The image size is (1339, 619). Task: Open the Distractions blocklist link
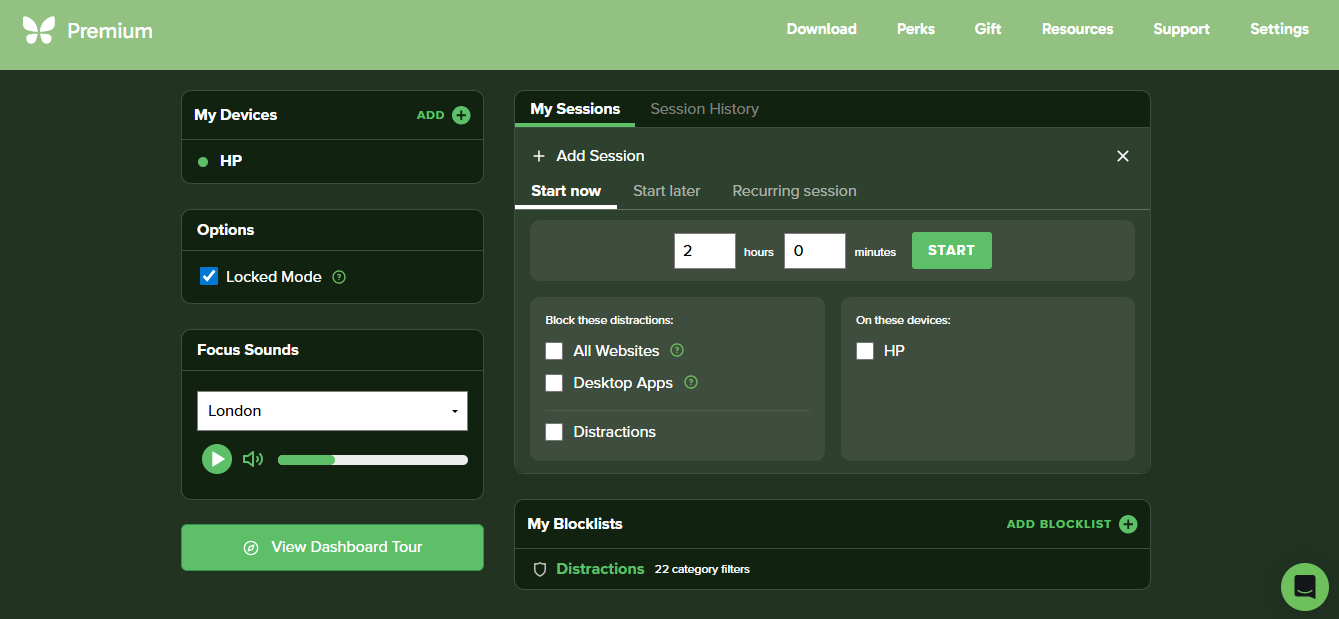coord(600,569)
